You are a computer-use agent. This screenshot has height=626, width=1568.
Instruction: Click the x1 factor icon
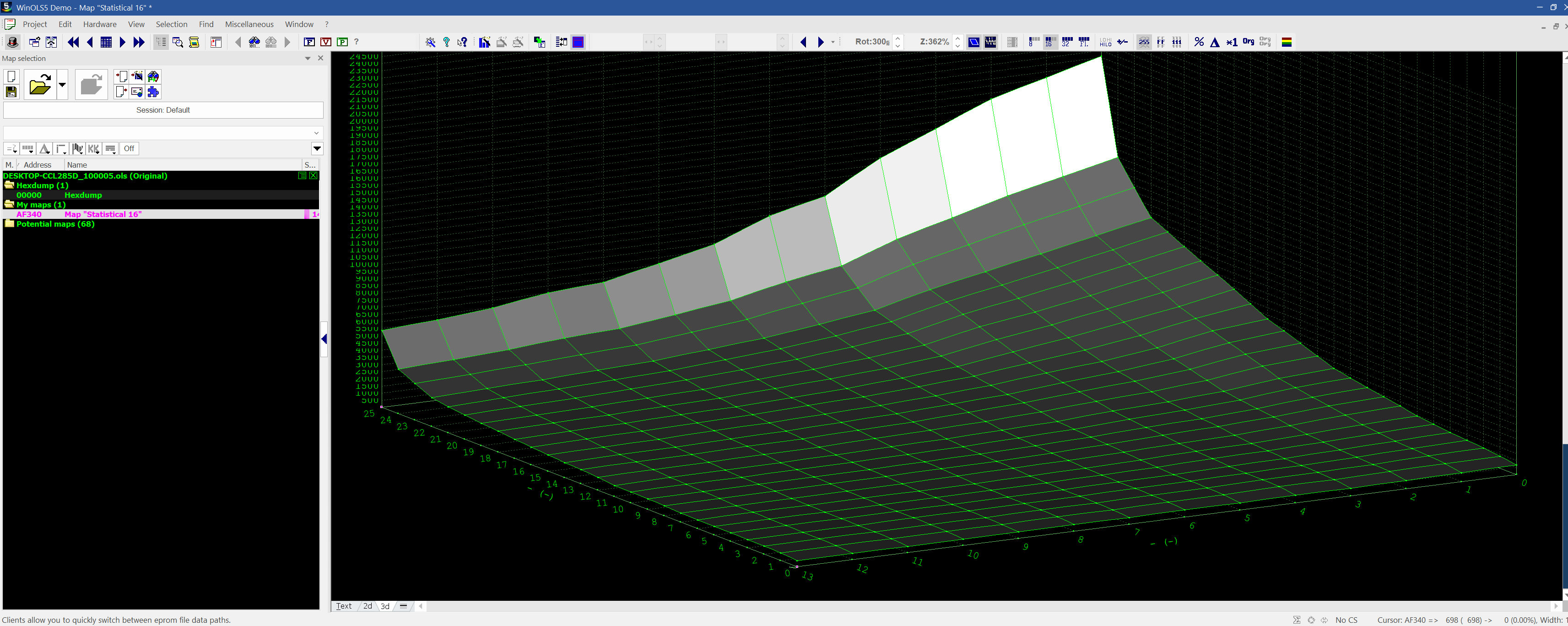coord(1232,42)
